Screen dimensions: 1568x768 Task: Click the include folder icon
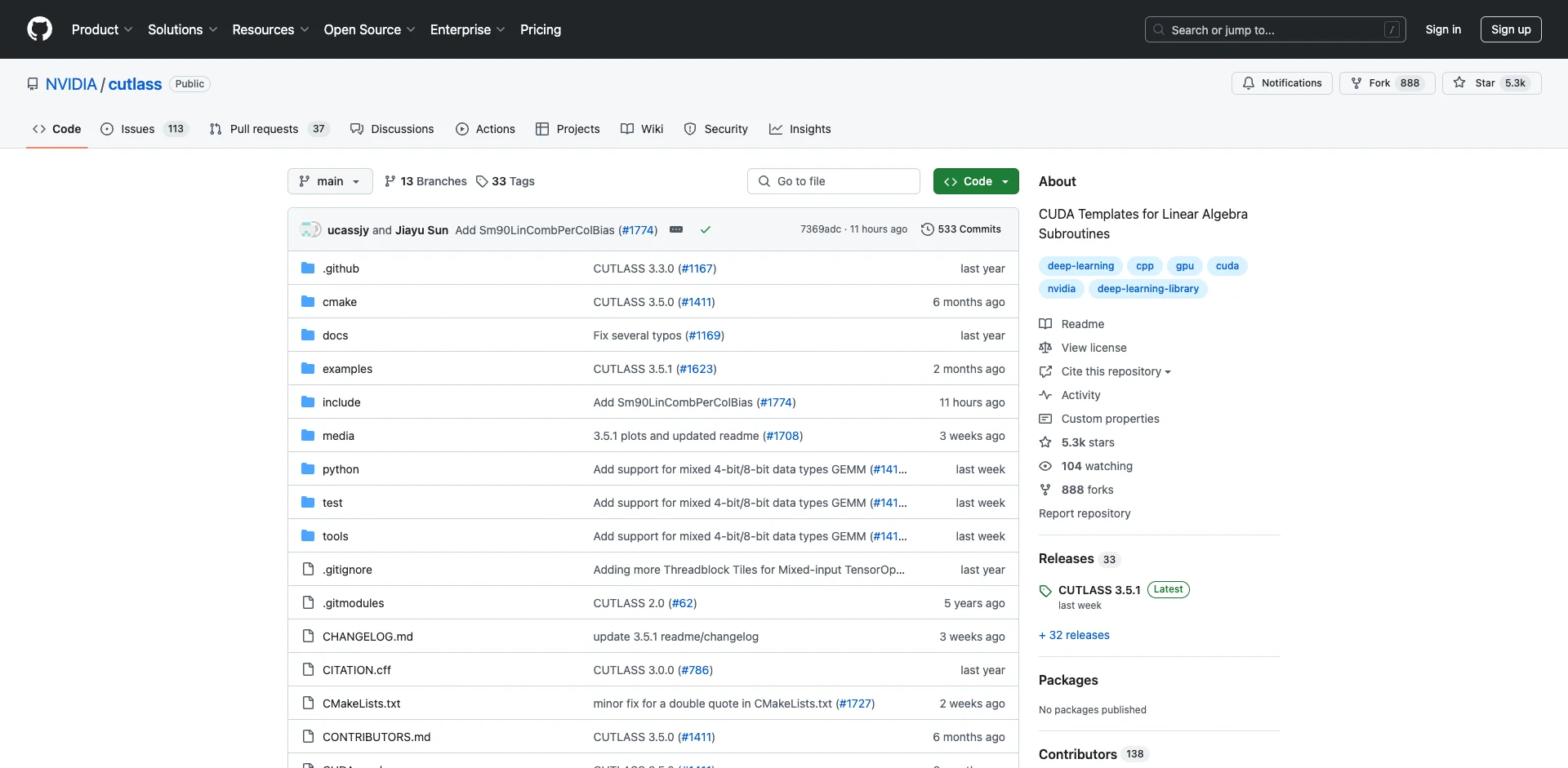(x=308, y=402)
